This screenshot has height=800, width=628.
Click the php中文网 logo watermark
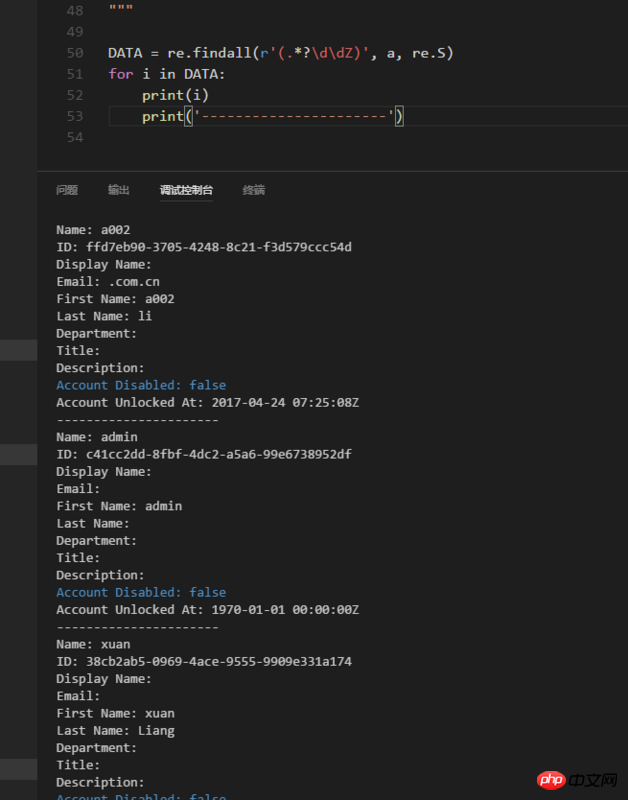coord(577,780)
